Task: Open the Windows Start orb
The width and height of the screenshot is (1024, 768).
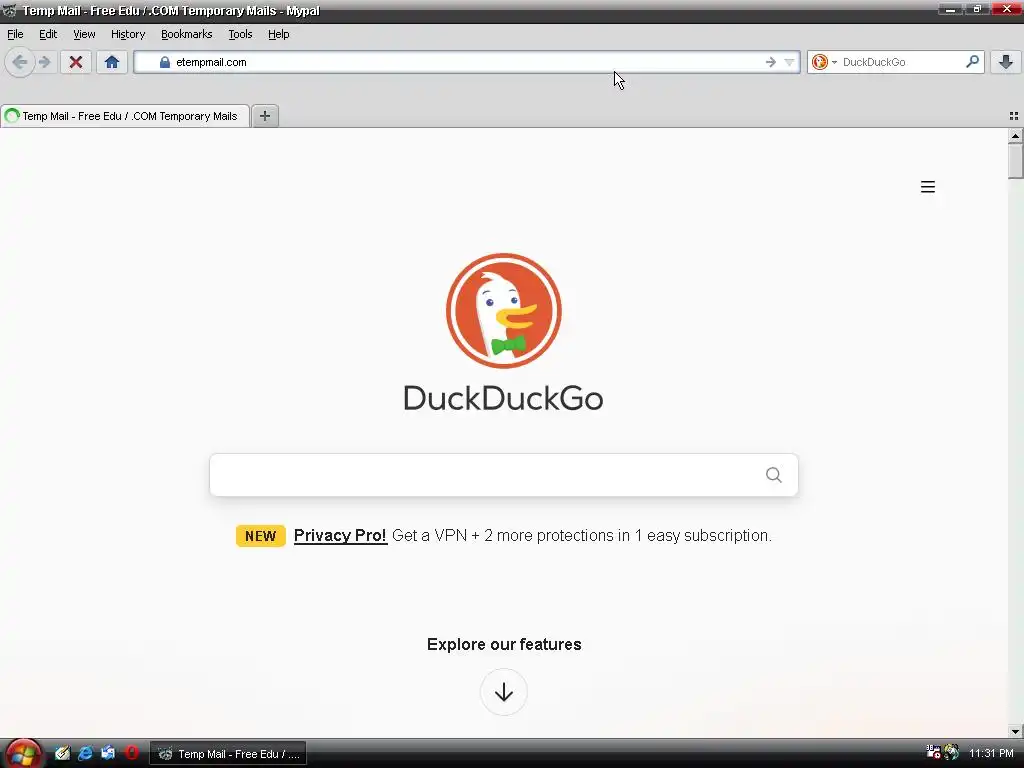Action: click(24, 754)
